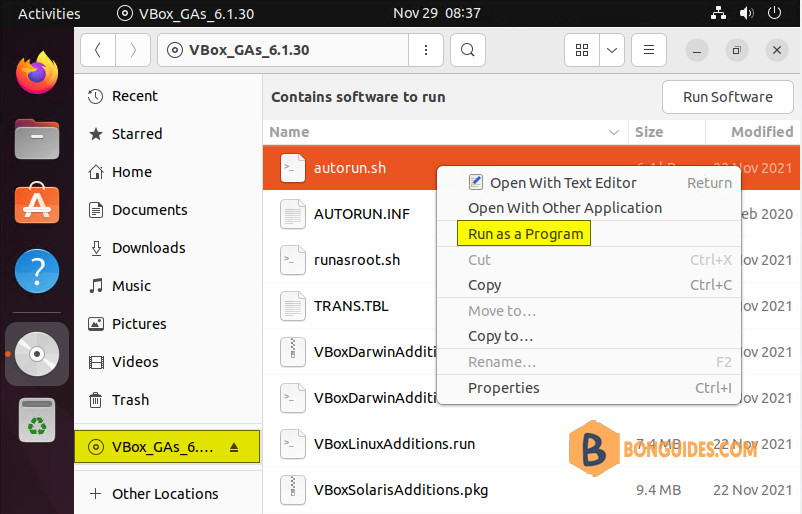Click the clock Nov 29 08:37
The image size is (802, 514).
437,13
